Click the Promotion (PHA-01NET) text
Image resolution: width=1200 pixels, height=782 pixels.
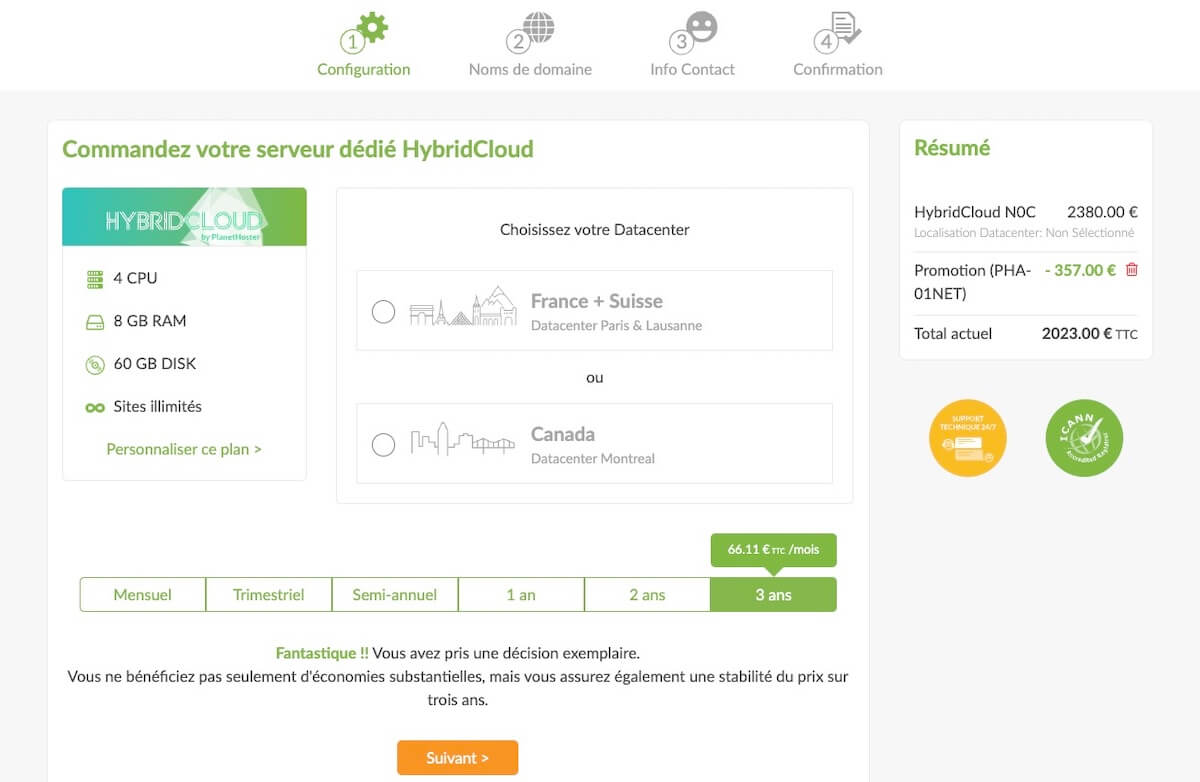[x=972, y=282]
